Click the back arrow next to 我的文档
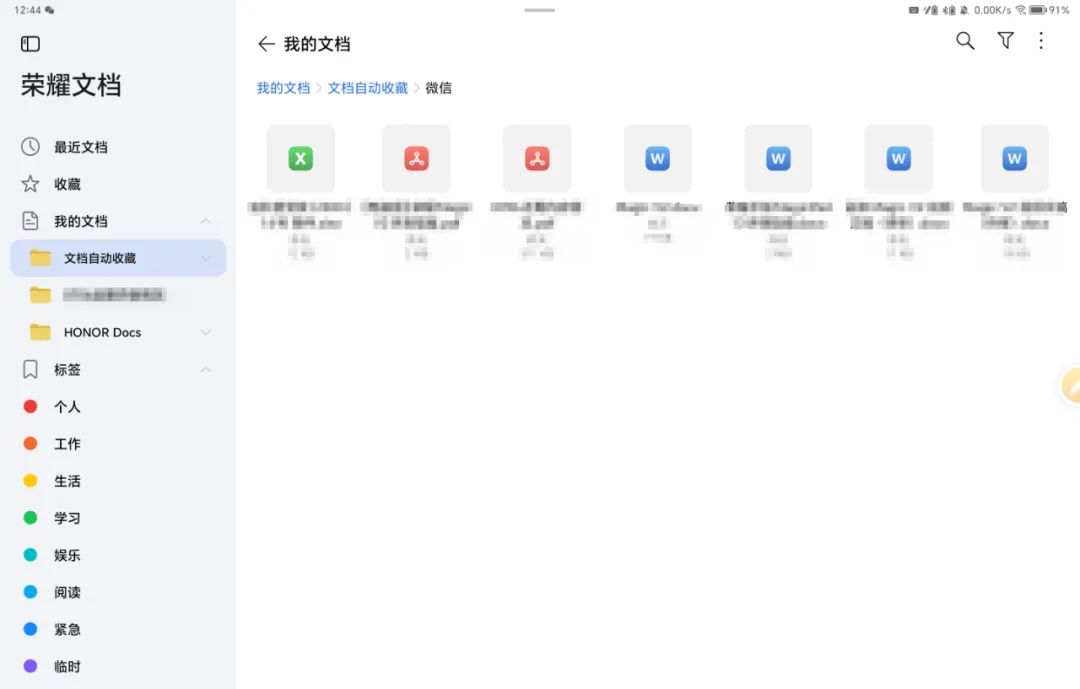 (266, 44)
